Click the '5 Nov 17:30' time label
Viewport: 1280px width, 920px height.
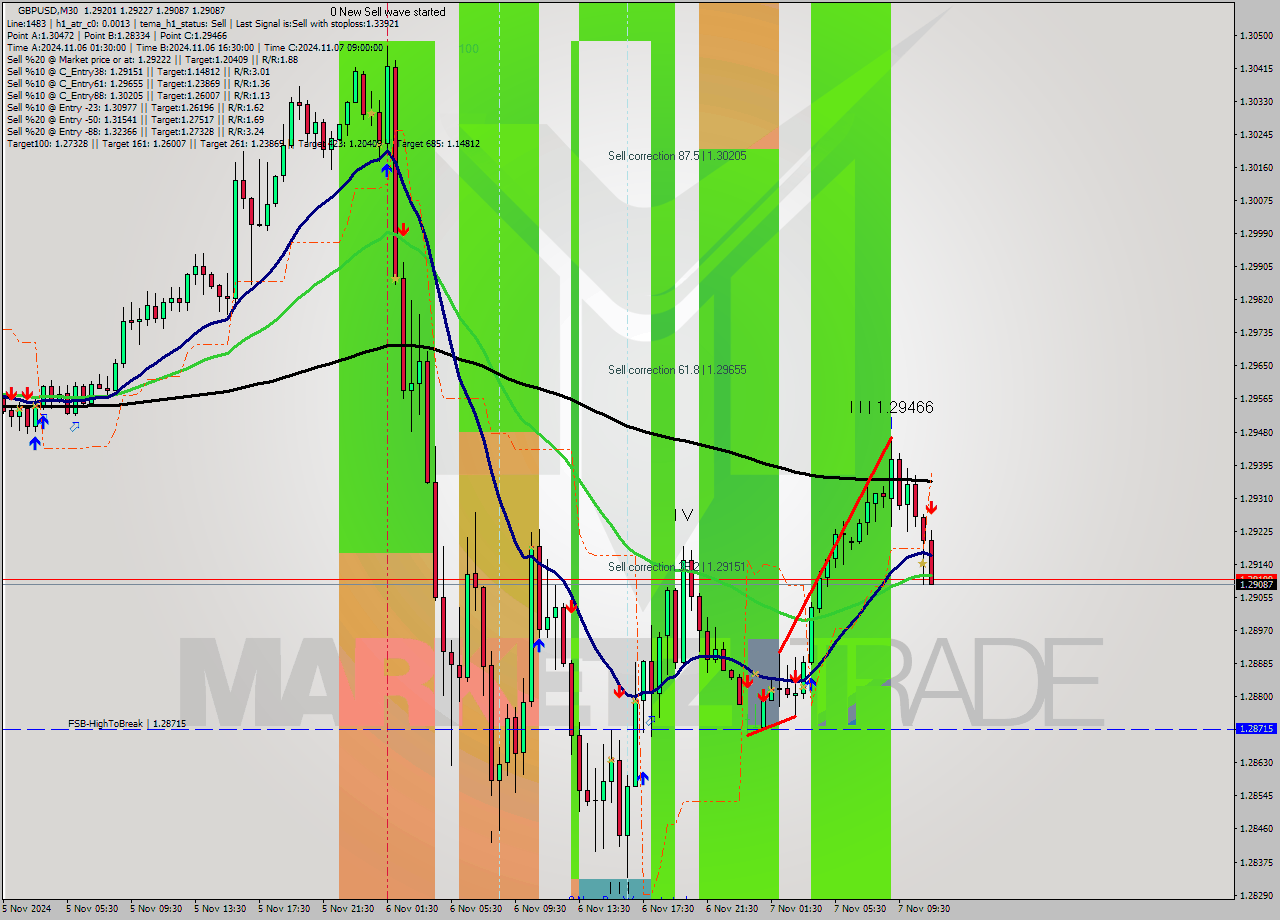[284, 909]
